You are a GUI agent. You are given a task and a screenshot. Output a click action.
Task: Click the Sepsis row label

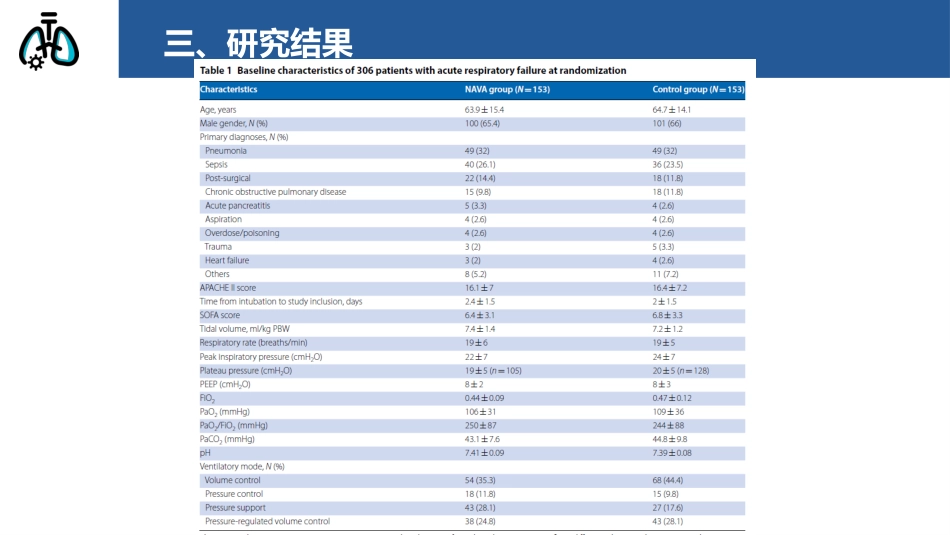tap(216, 164)
